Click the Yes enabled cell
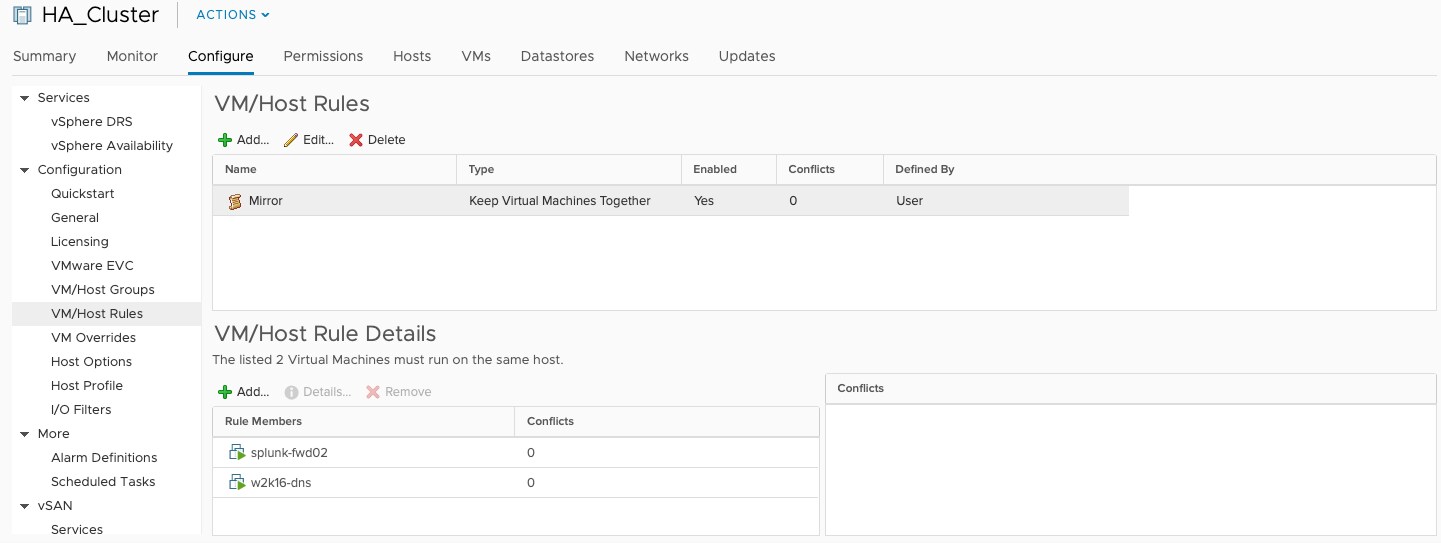Viewport: 1441px width, 543px height. (704, 201)
